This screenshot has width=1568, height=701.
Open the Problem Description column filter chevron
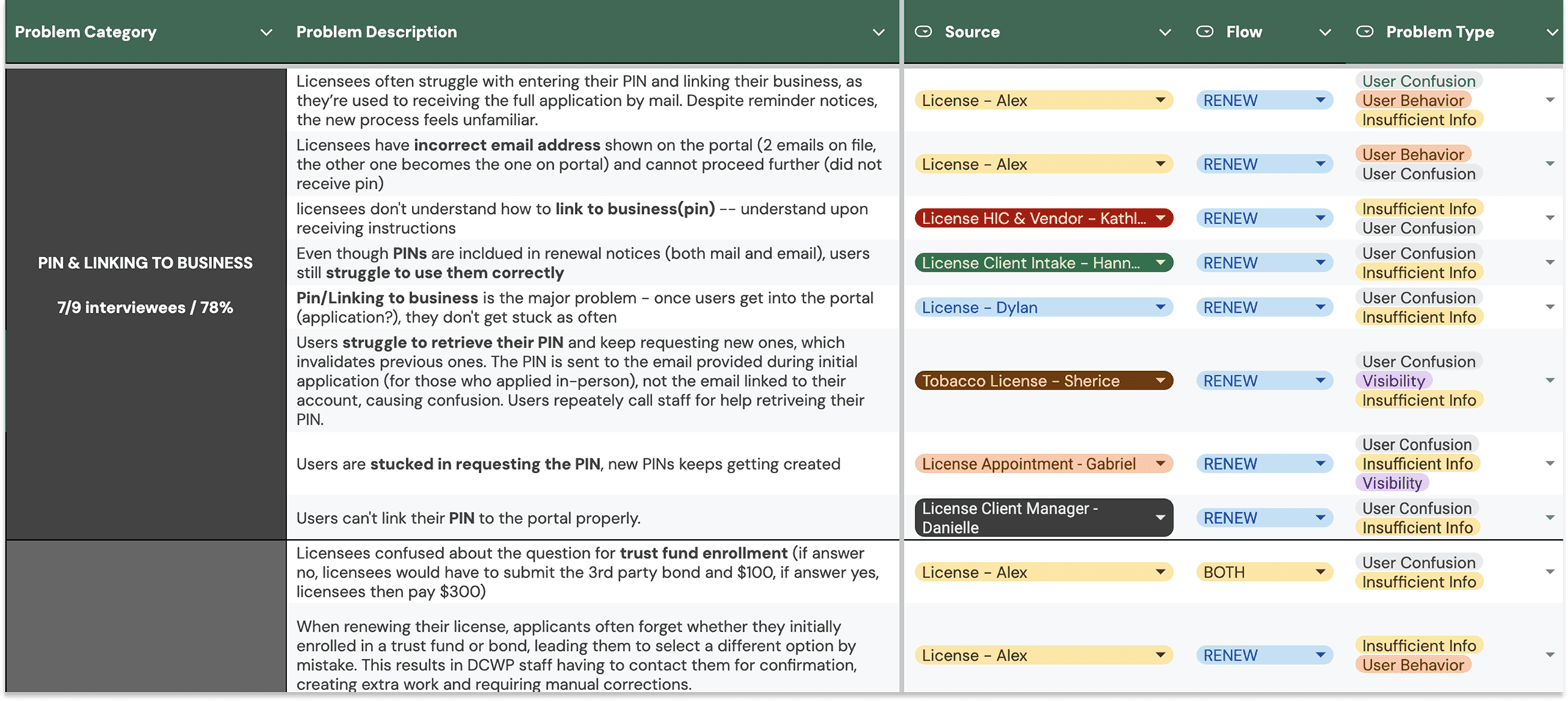click(x=878, y=32)
